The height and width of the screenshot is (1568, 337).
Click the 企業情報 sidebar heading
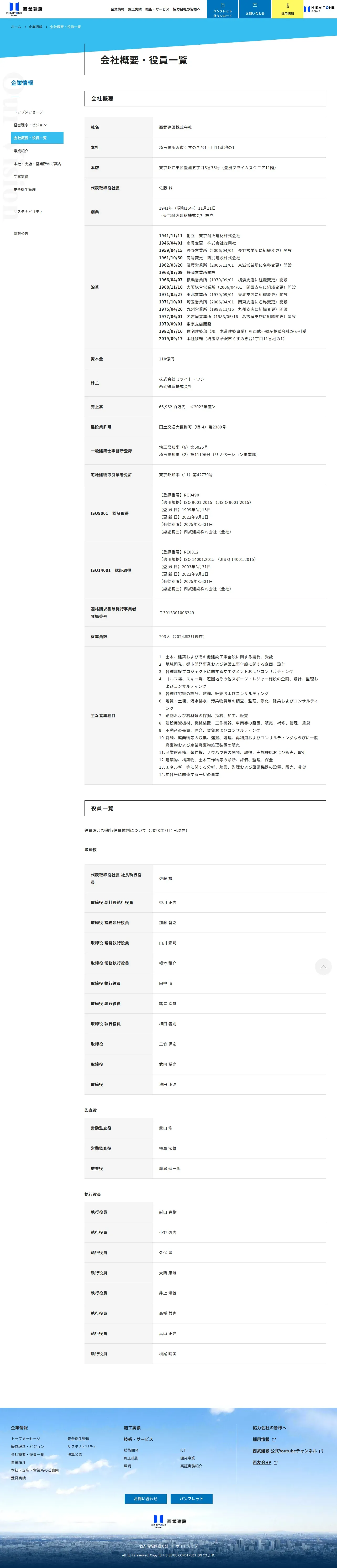click(22, 83)
